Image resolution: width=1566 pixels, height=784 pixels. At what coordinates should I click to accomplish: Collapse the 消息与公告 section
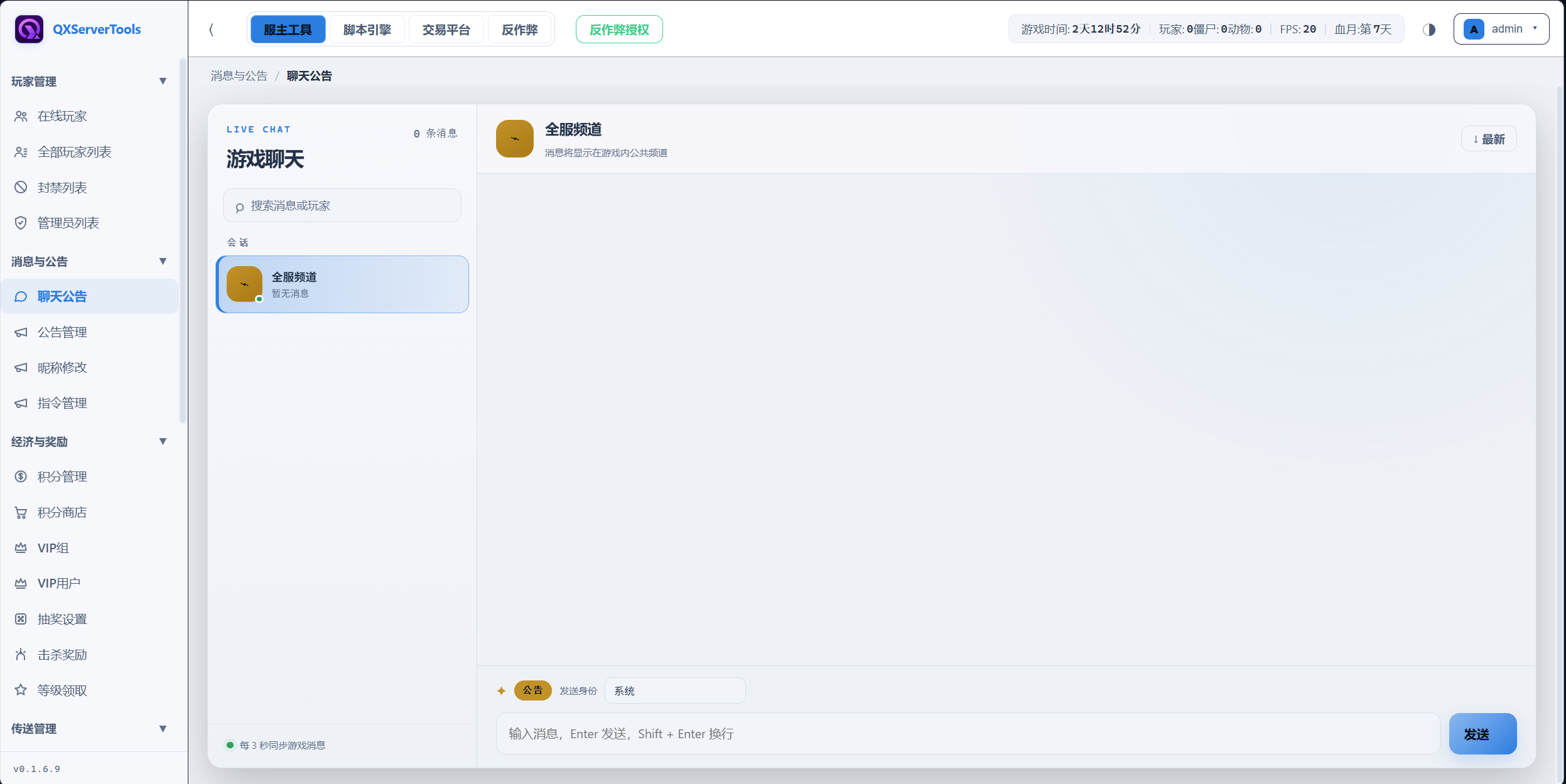coord(163,261)
